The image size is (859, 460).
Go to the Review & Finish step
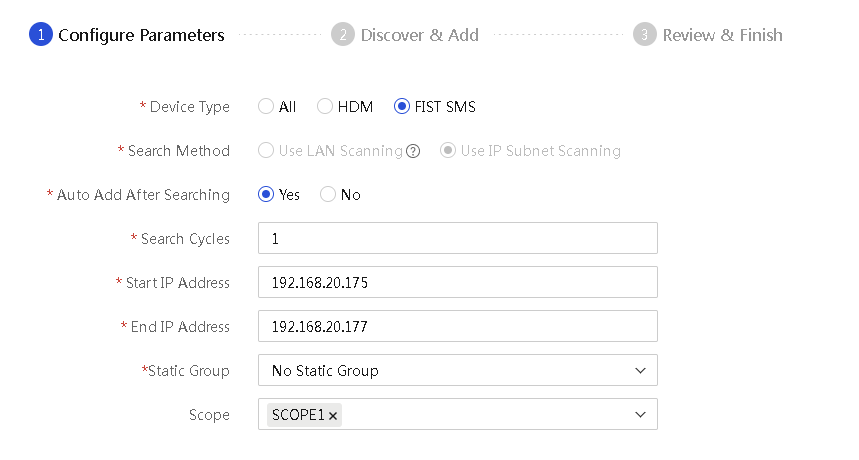tap(723, 35)
